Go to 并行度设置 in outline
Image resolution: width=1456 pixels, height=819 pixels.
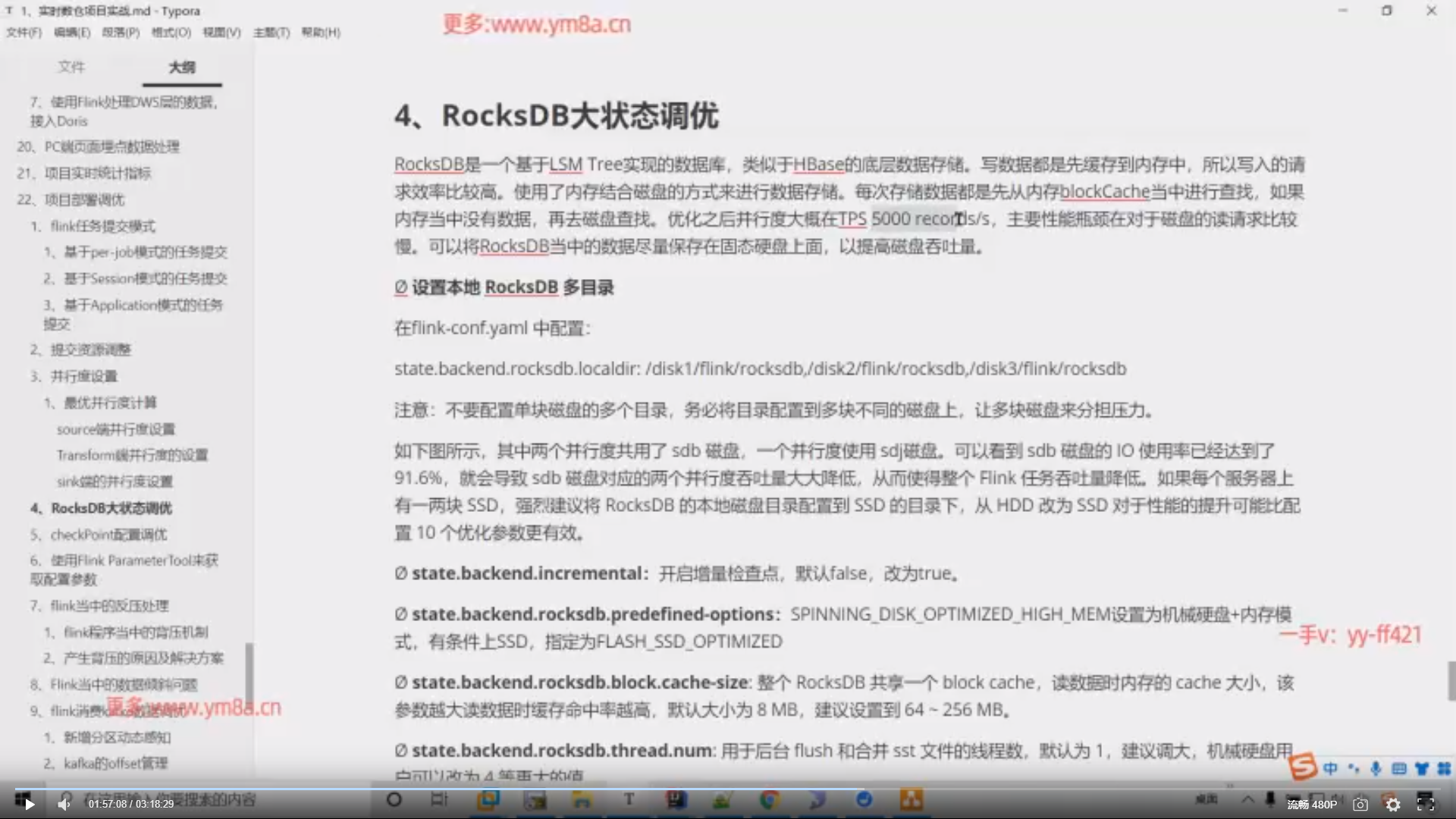(x=83, y=376)
